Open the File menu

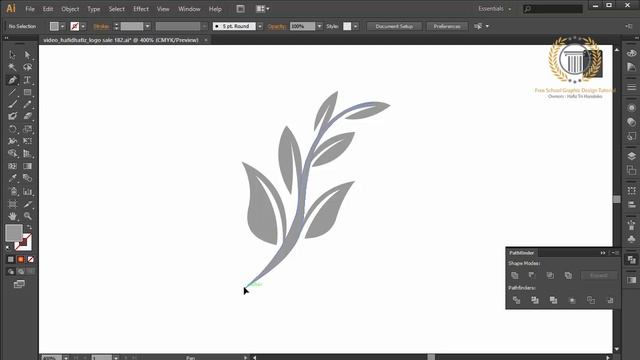pos(30,9)
